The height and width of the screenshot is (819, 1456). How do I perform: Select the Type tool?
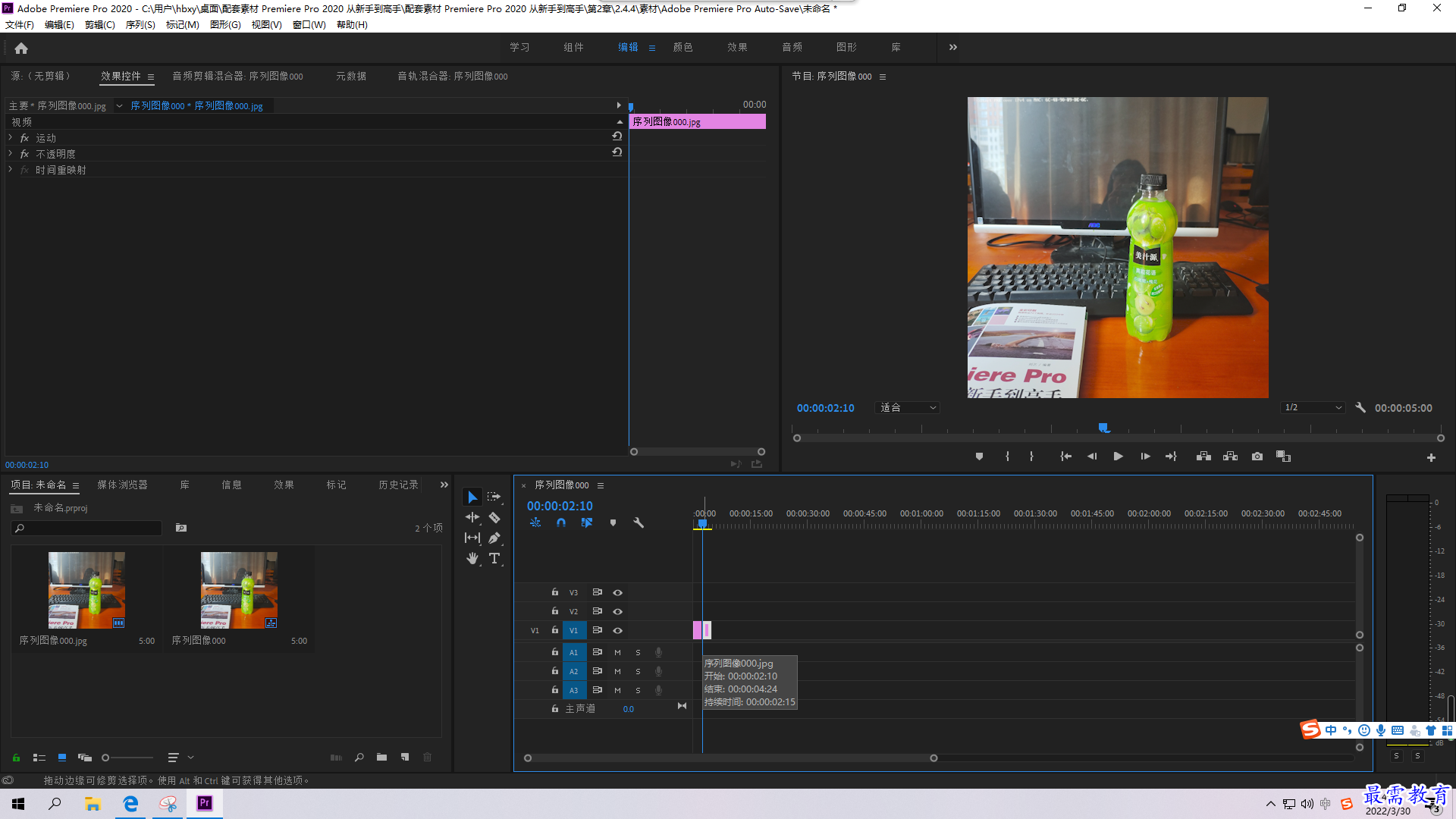pos(494,558)
